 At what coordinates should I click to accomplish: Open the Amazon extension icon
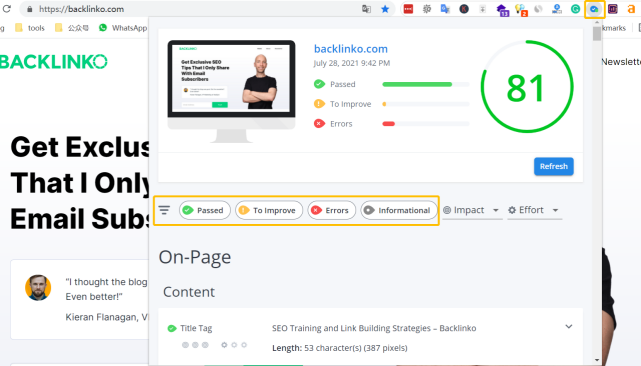[631, 9]
